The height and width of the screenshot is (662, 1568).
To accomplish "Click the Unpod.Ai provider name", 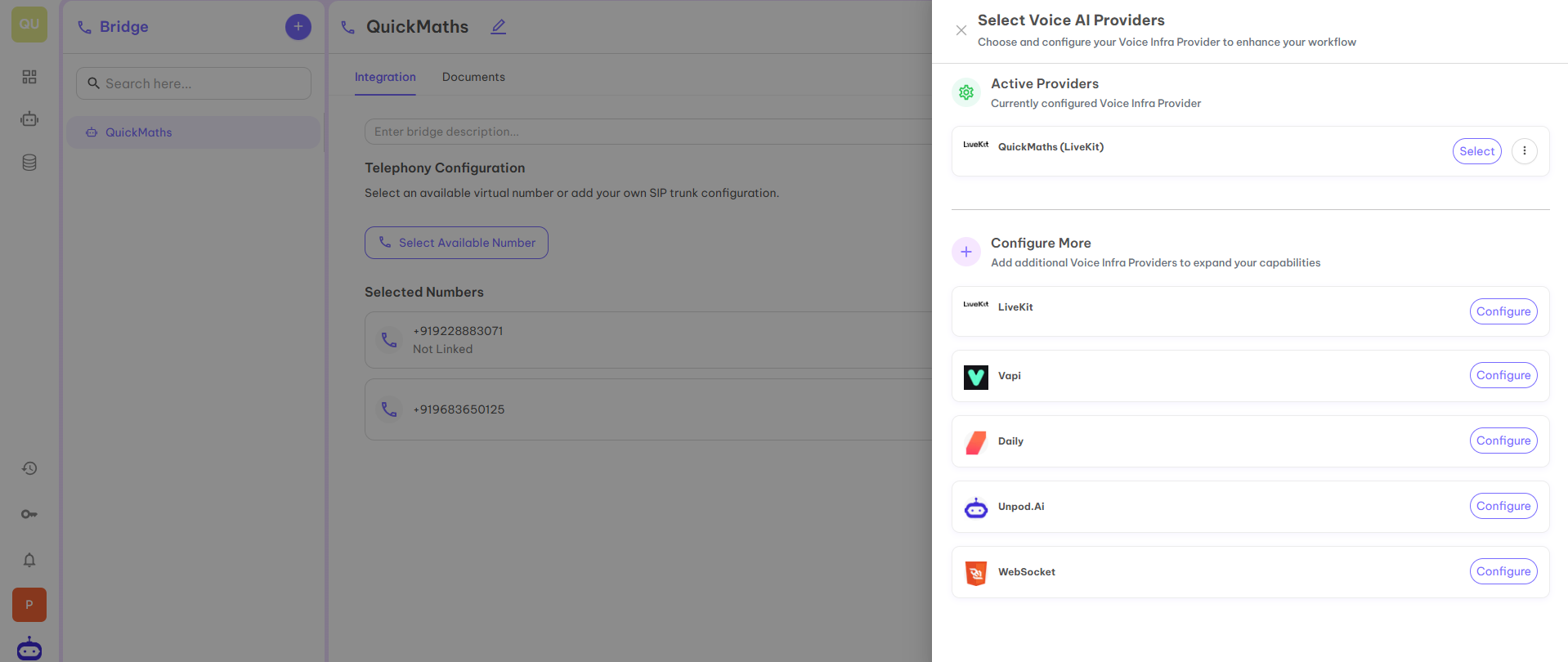I will [1021, 507].
